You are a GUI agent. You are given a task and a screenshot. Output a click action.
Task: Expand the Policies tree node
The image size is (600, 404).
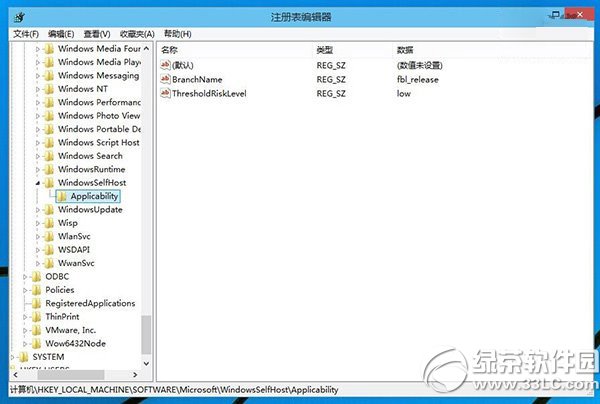[x=25, y=290]
